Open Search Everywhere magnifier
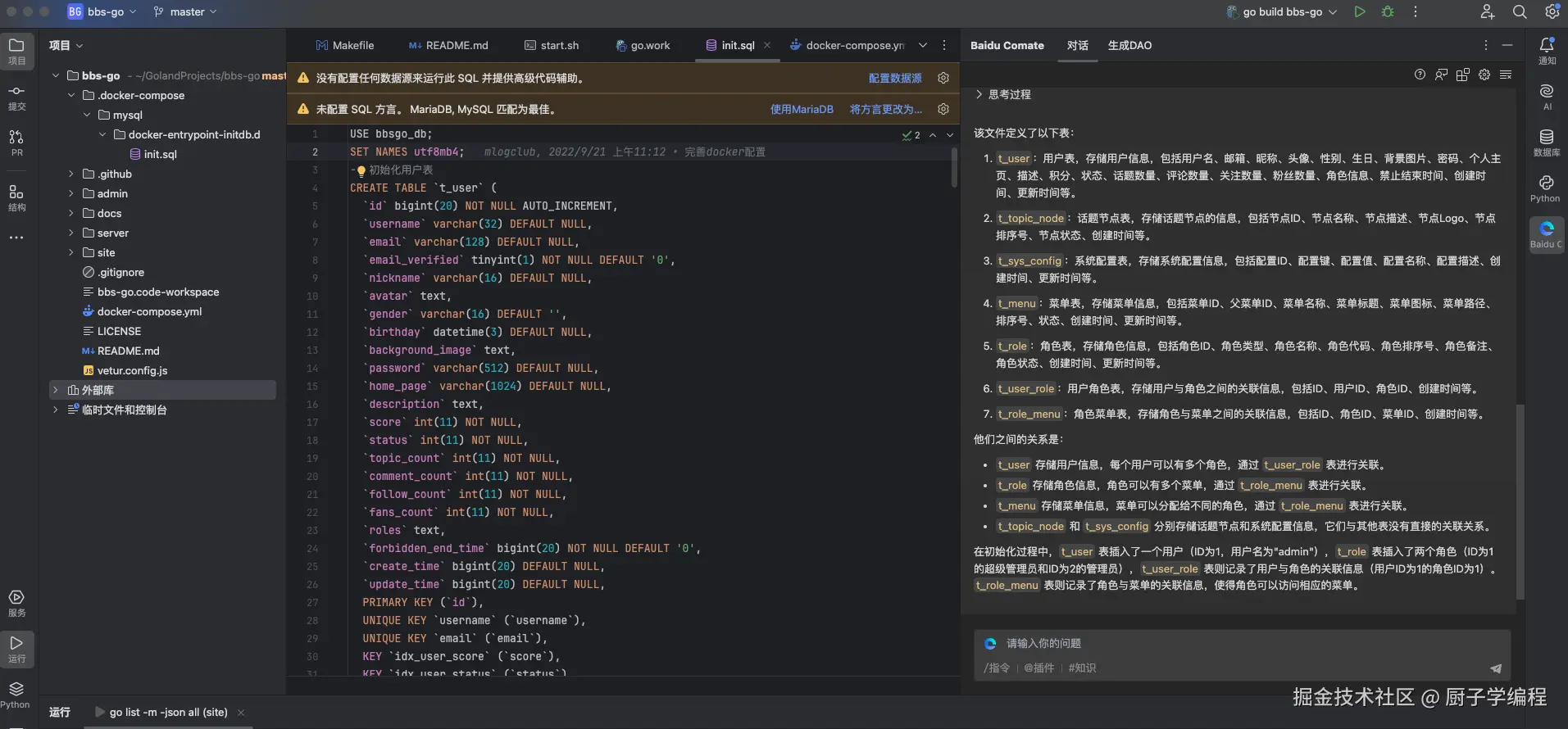1568x729 pixels. [x=1520, y=11]
